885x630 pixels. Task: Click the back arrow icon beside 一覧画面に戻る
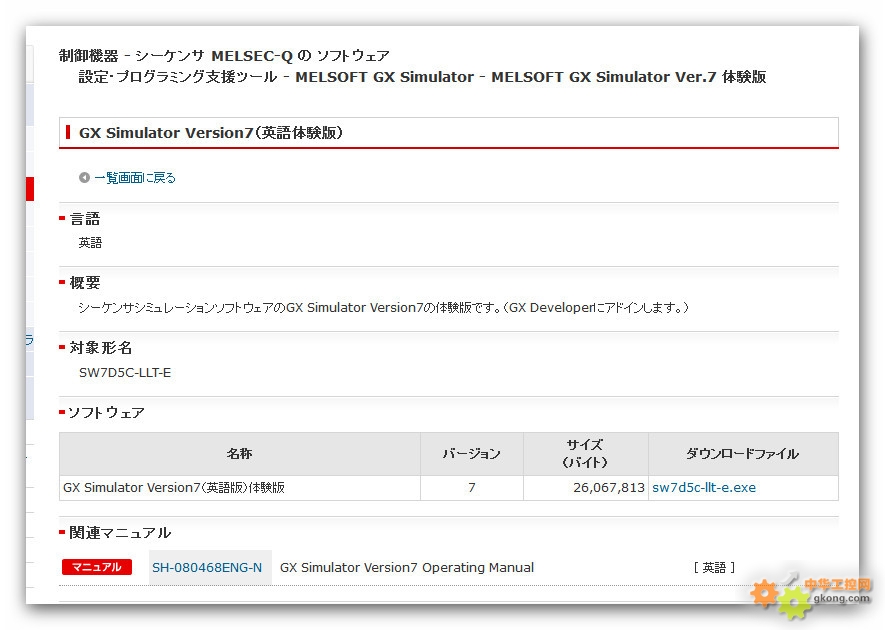pos(84,178)
